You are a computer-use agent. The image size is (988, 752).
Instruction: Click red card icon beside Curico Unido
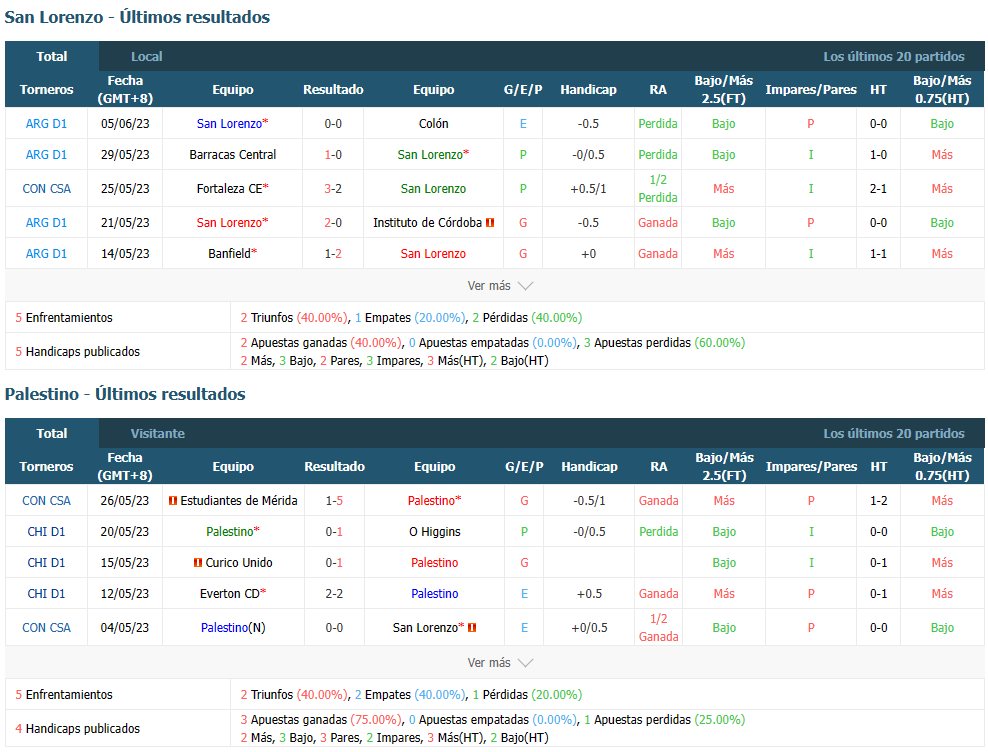198,562
